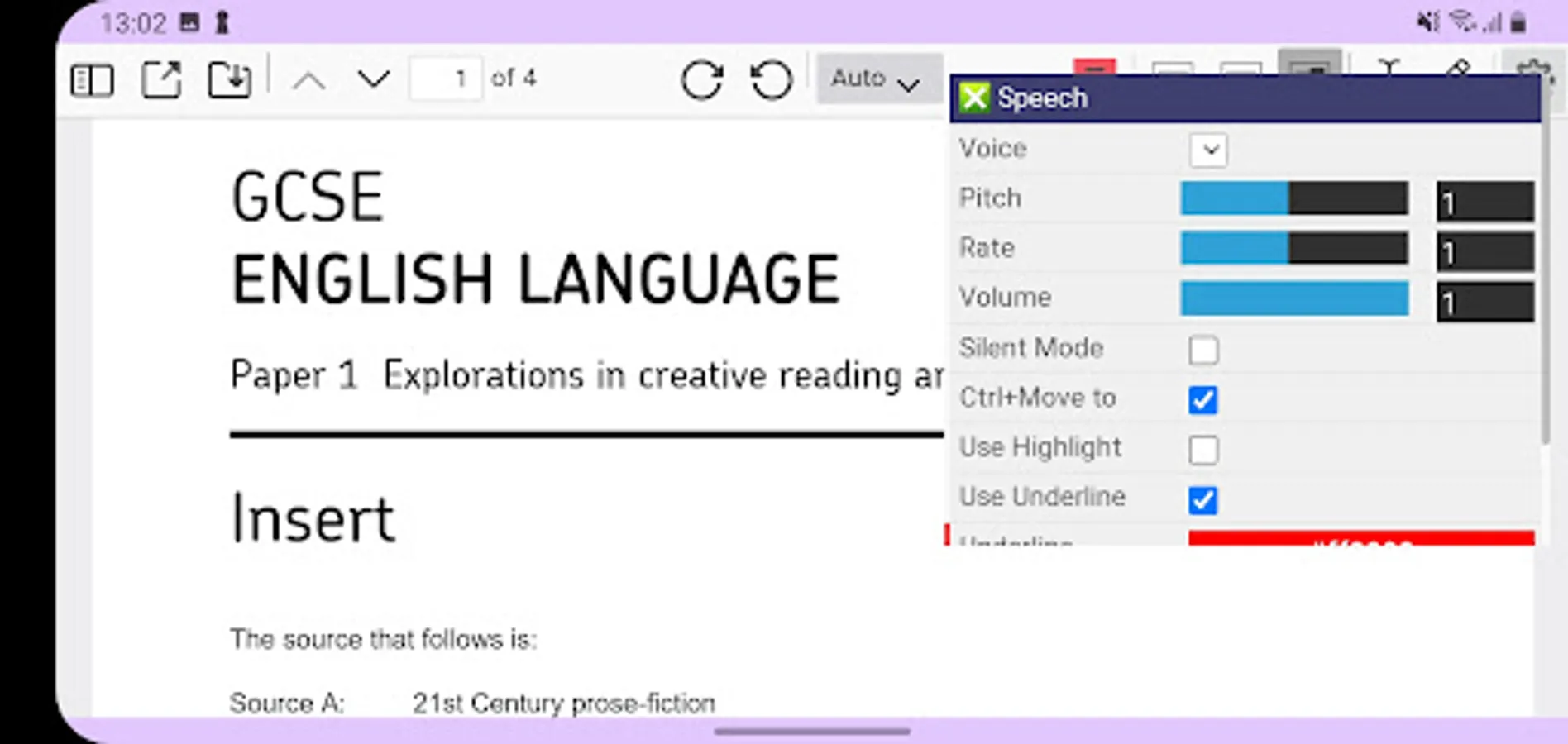1568x744 pixels.
Task: Rotate the page clockwise
Action: click(x=703, y=79)
